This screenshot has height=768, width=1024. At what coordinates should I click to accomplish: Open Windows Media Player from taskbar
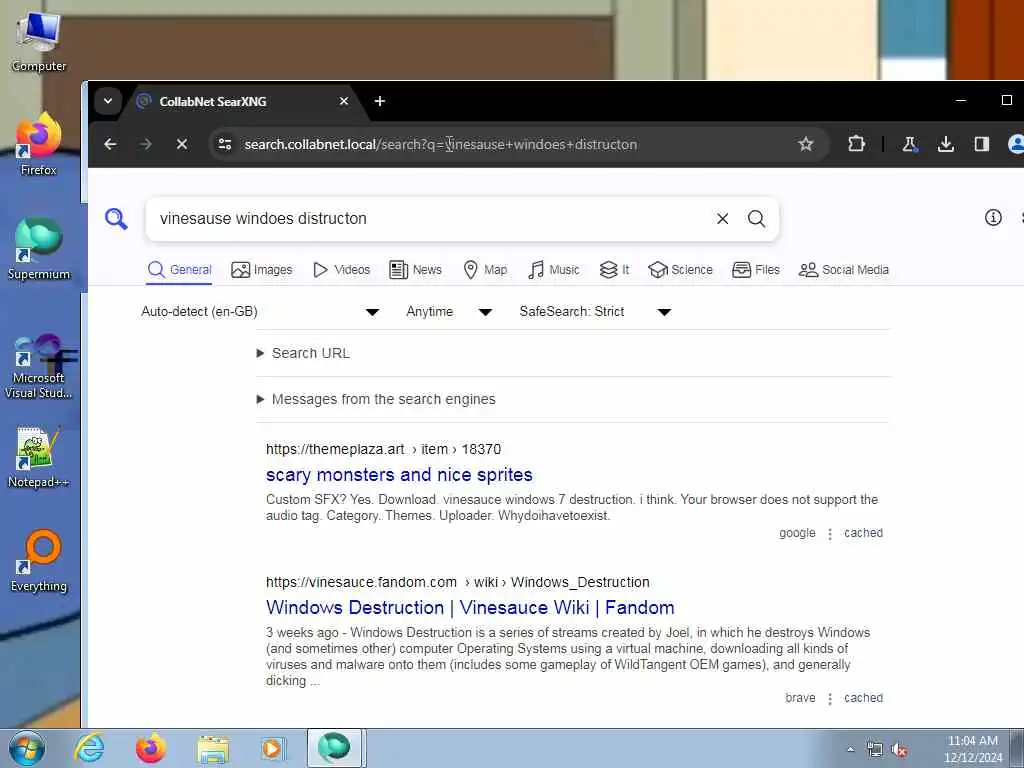click(x=272, y=748)
